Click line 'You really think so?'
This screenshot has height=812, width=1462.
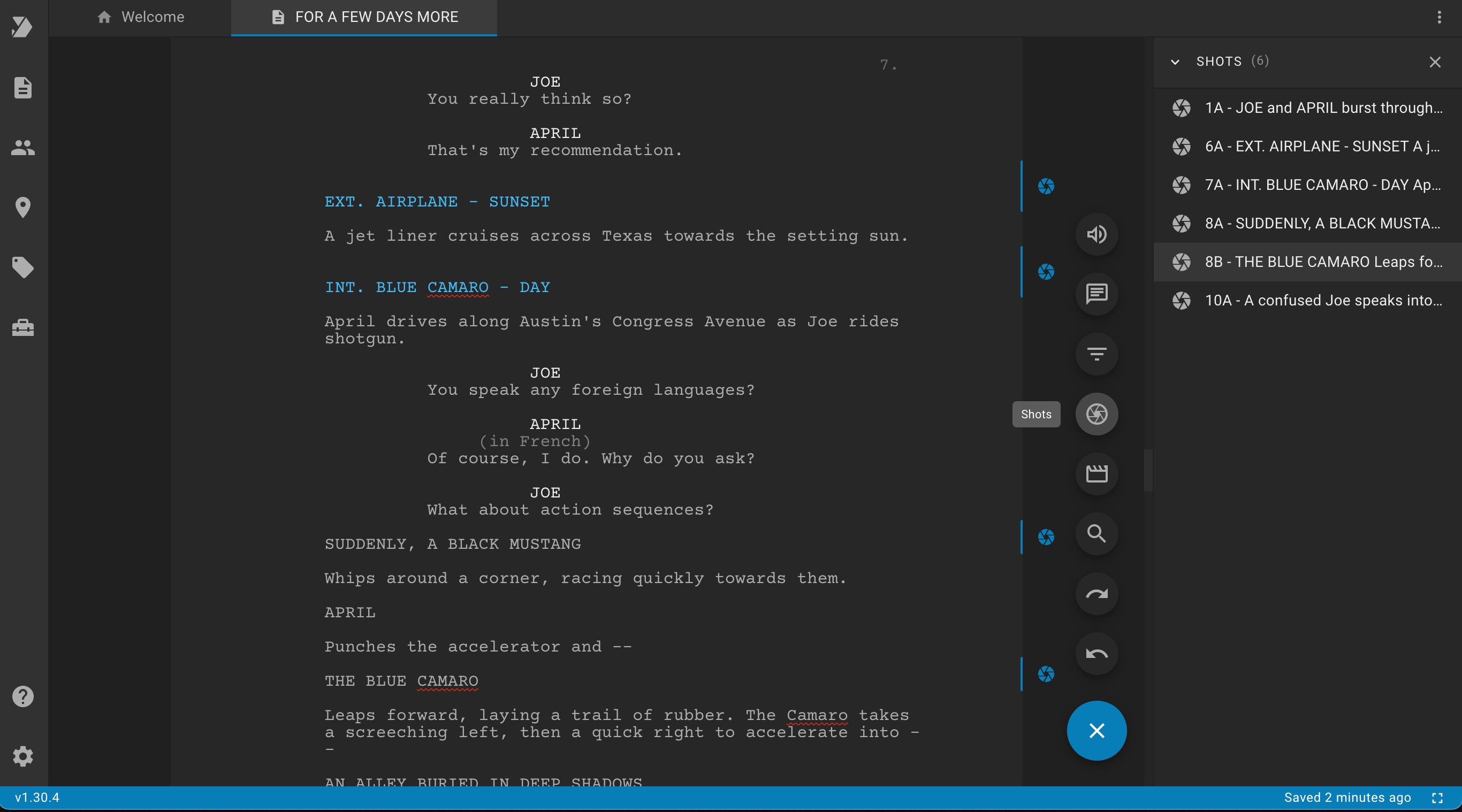point(529,99)
